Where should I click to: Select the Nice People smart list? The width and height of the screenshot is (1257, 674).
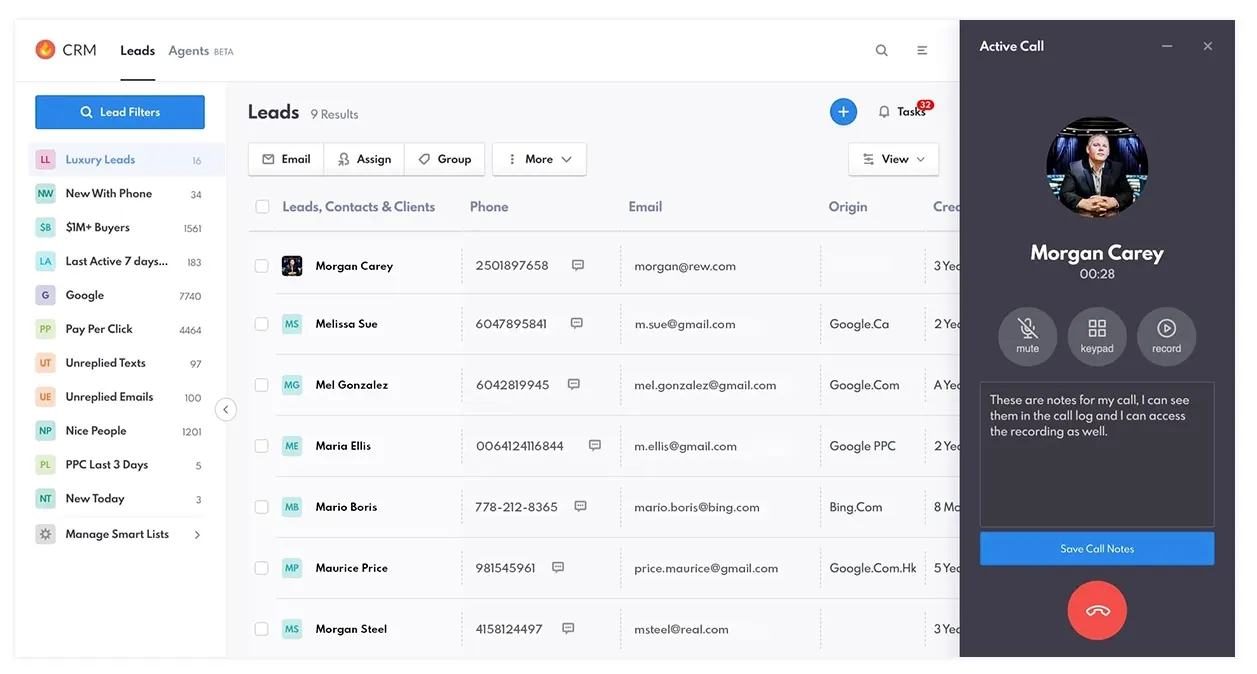(127, 431)
